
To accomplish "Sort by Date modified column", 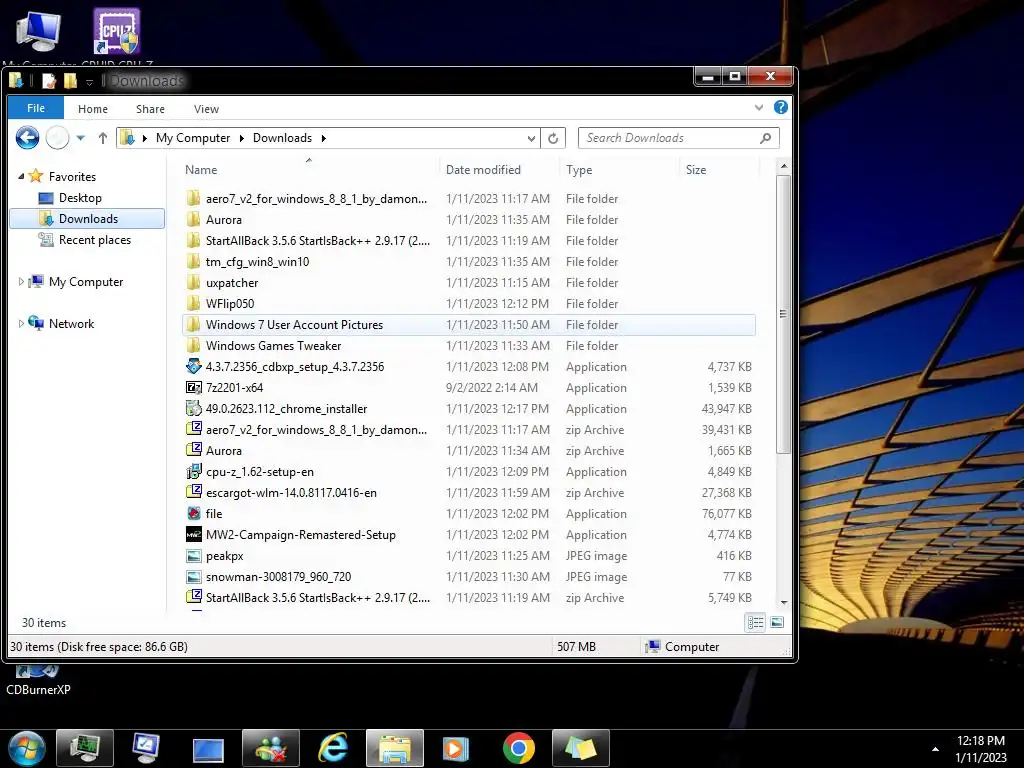I will click(483, 169).
